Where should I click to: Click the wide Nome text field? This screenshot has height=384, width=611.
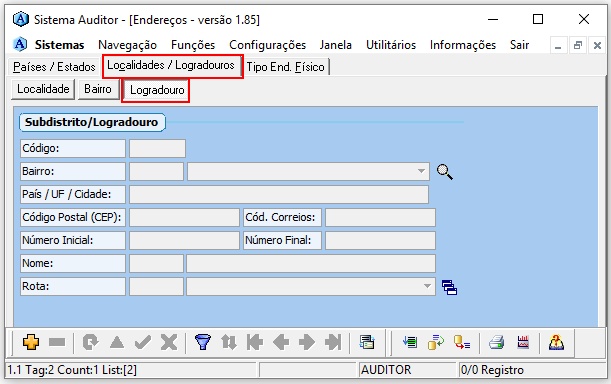click(x=311, y=263)
